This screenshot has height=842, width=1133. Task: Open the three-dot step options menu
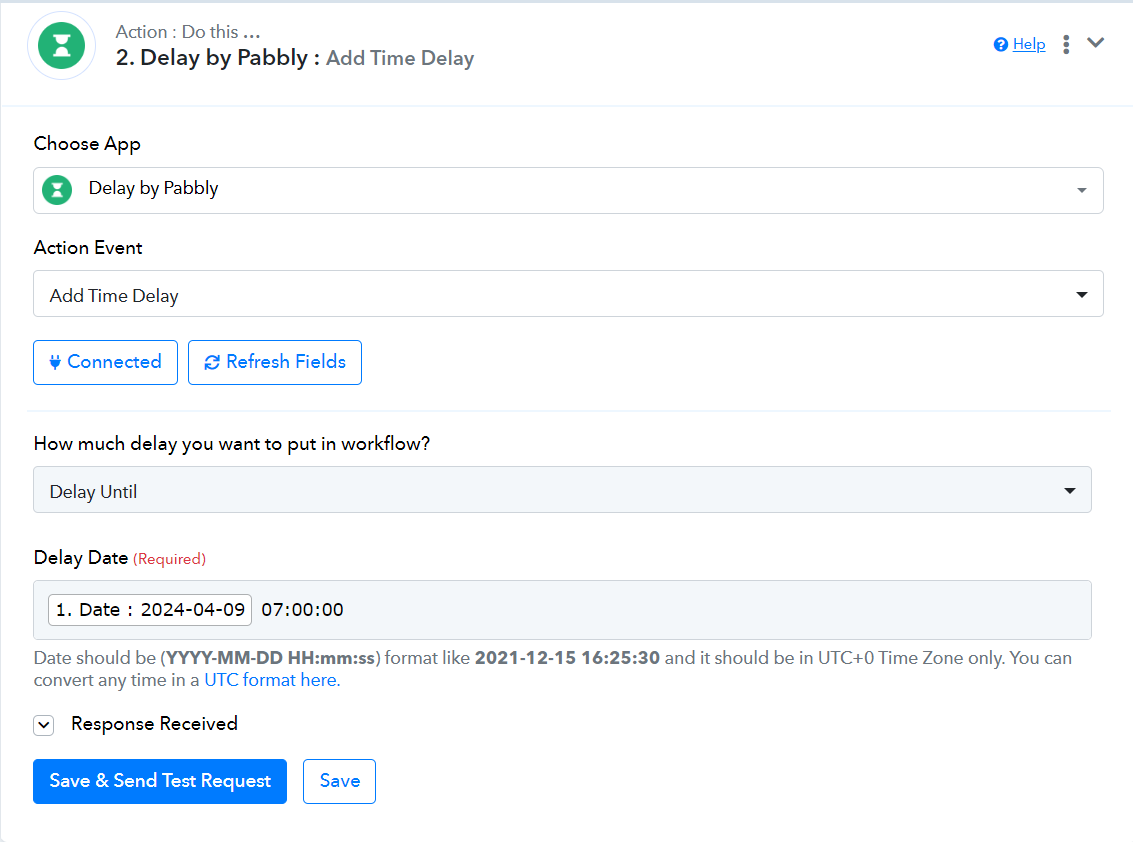pyautogui.click(x=1066, y=45)
